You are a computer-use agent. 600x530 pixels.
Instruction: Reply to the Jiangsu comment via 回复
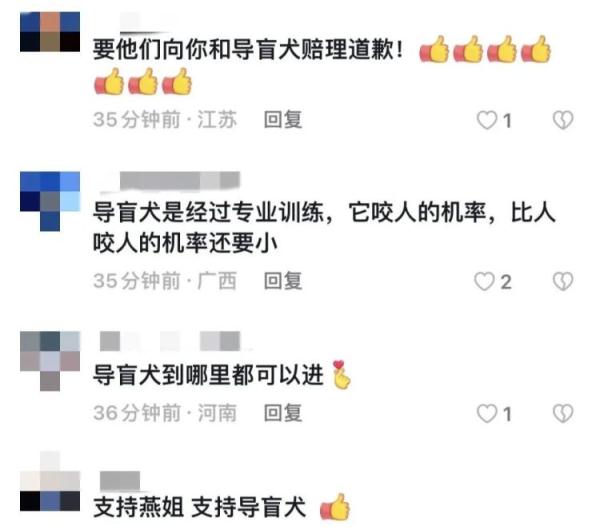(x=283, y=119)
